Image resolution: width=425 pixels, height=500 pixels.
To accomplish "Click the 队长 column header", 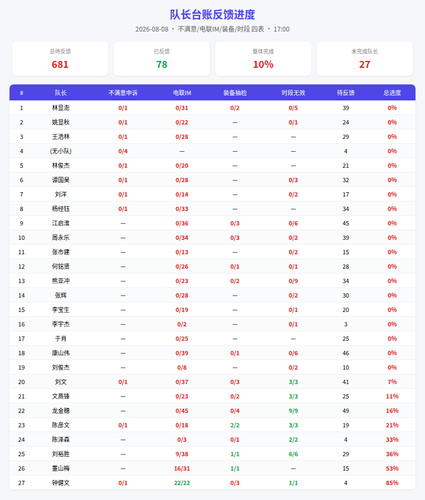I will [61, 93].
